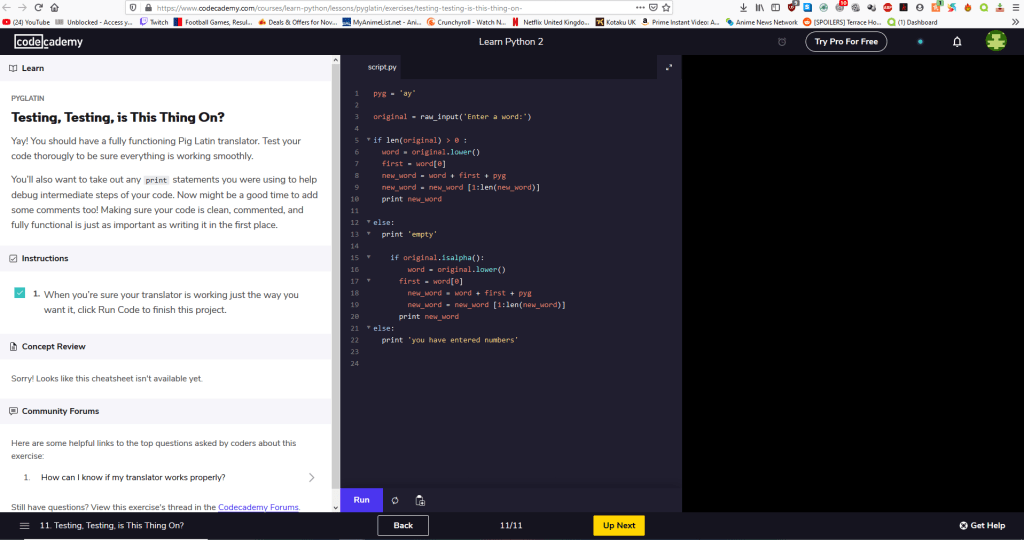Click the lesson panel vertical scrollbar
1024x540 pixels.
[x=336, y=274]
